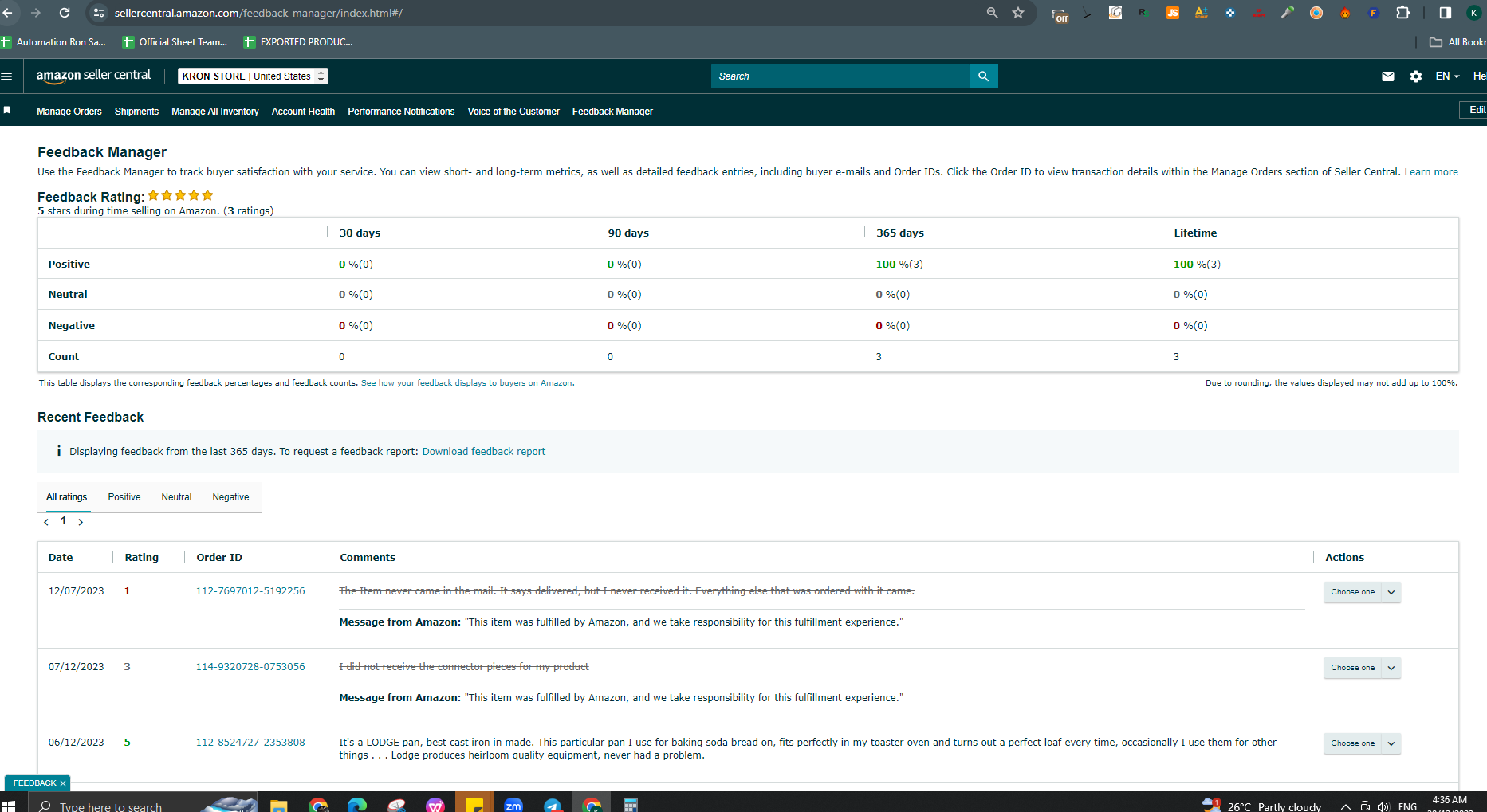Expand Choose one dropdown for order 112-8524727-2353808
This screenshot has width=1487, height=812.
(x=1362, y=743)
